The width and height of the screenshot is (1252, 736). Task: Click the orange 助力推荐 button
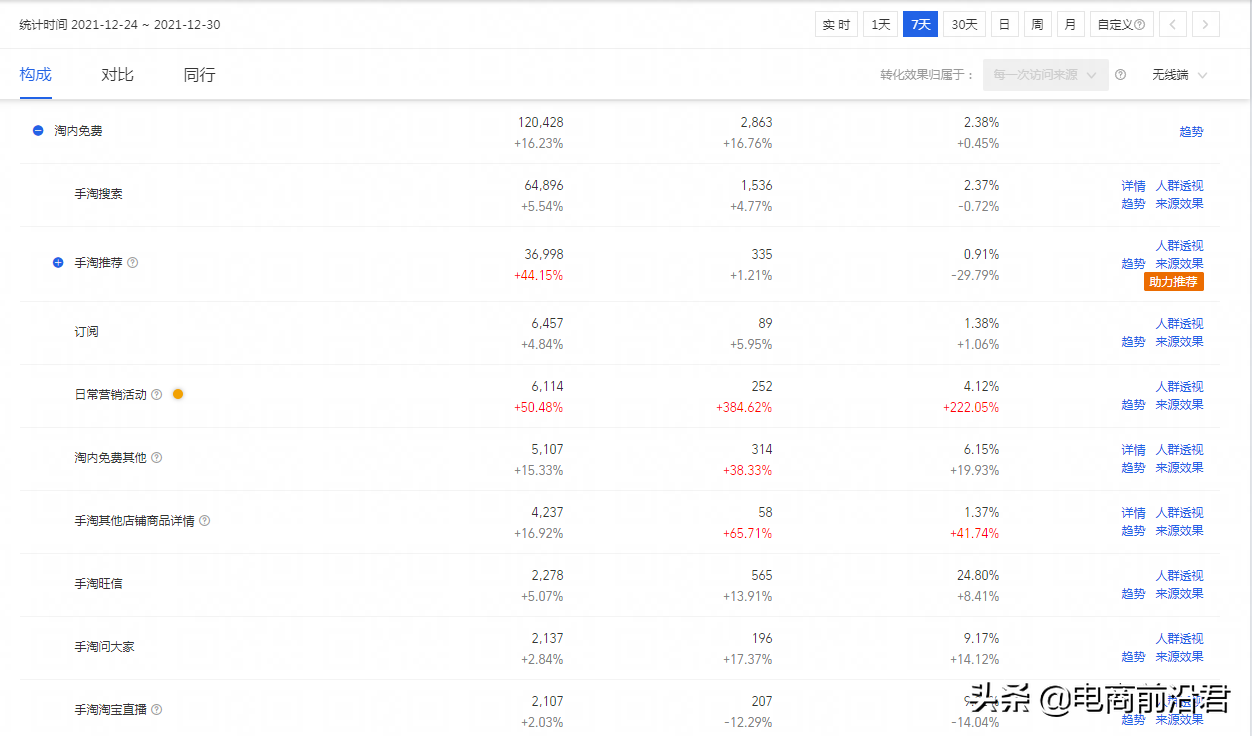(x=1173, y=282)
